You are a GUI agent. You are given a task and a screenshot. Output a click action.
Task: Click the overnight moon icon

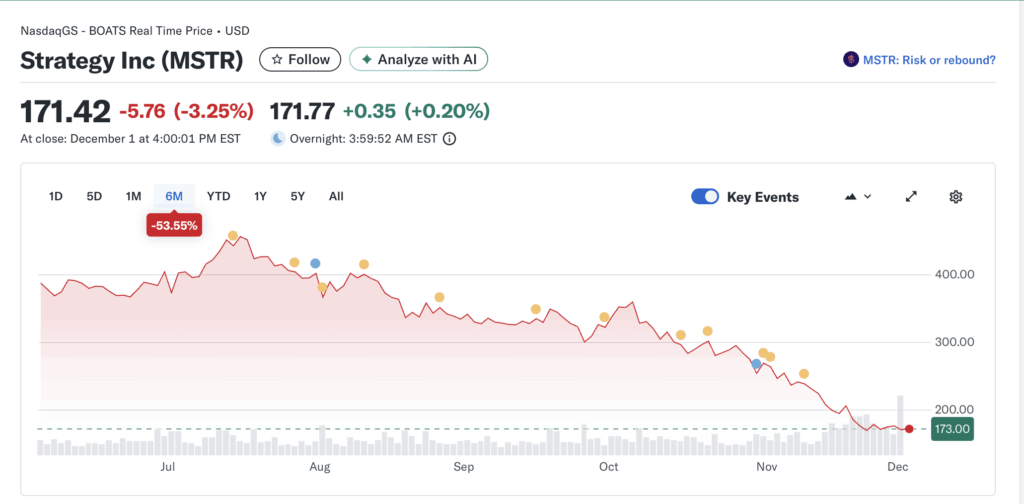pyautogui.click(x=278, y=138)
